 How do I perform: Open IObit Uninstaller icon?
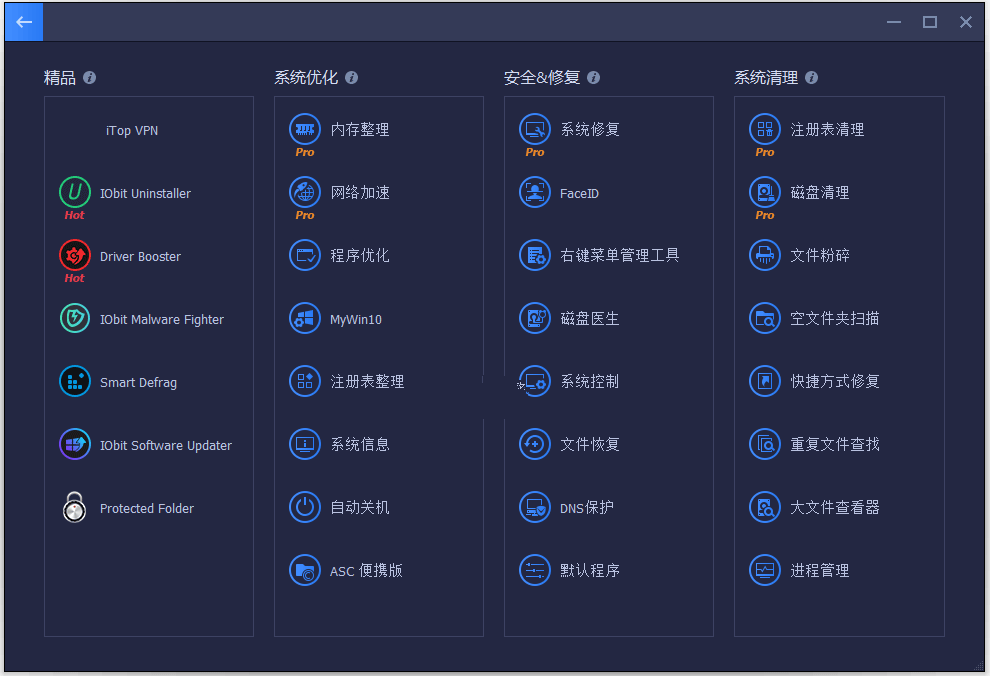tap(75, 192)
